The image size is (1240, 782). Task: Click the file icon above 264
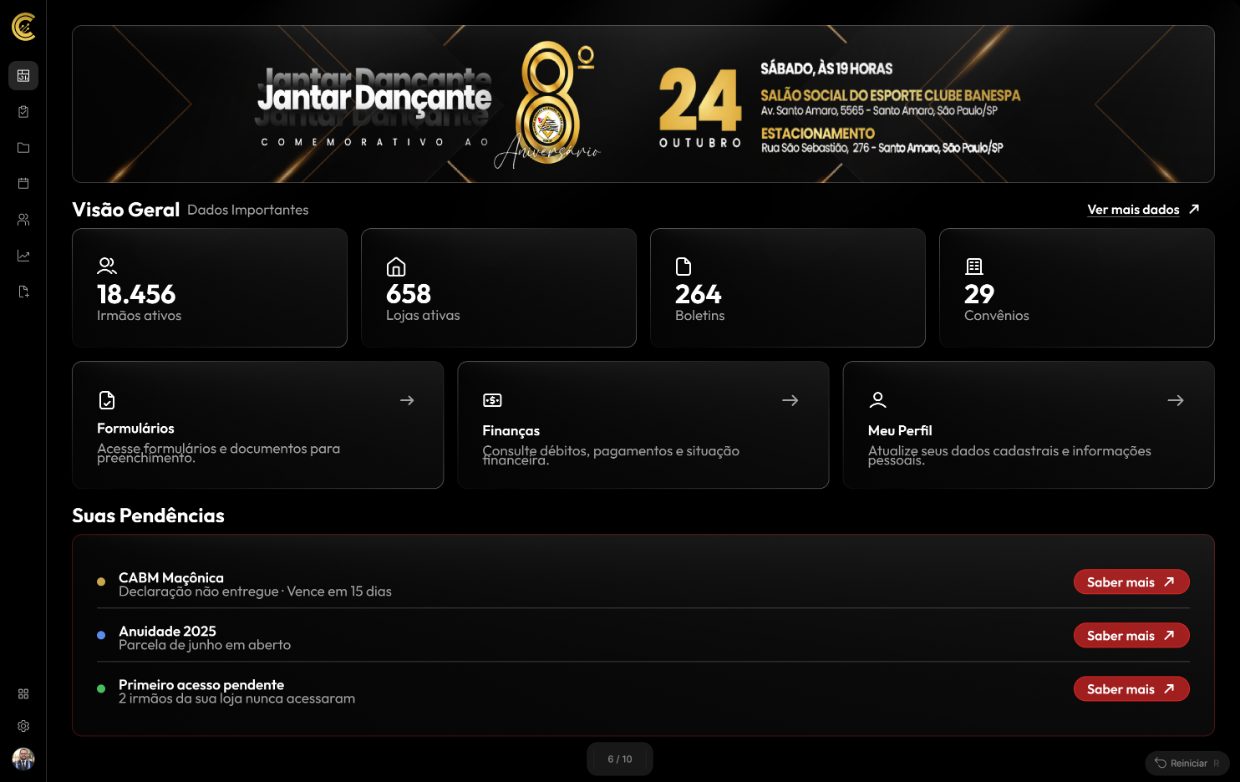pos(684,266)
